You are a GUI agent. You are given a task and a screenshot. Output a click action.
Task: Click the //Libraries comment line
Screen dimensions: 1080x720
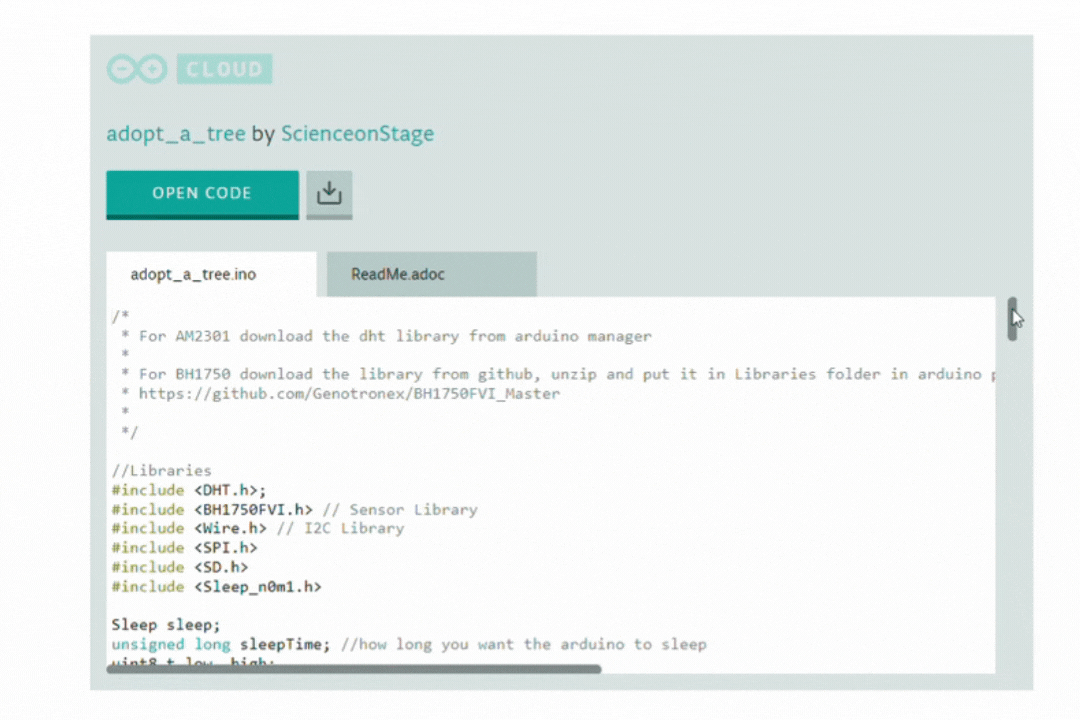161,470
